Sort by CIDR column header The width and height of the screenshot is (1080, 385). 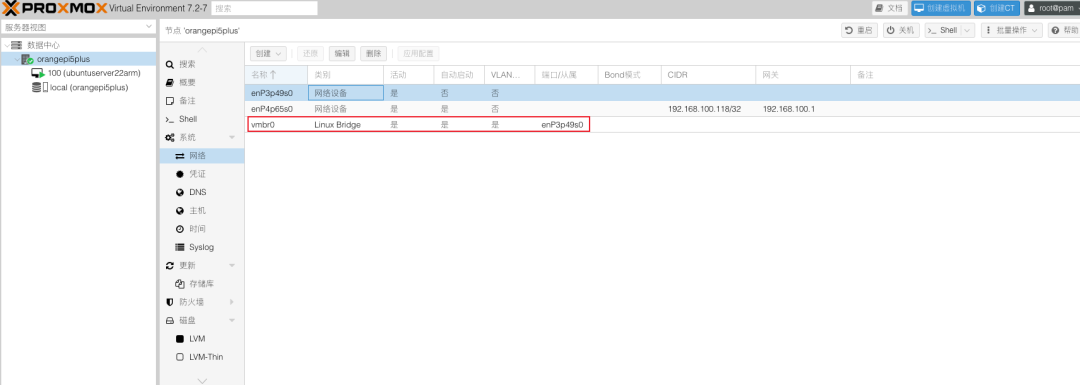(709, 74)
